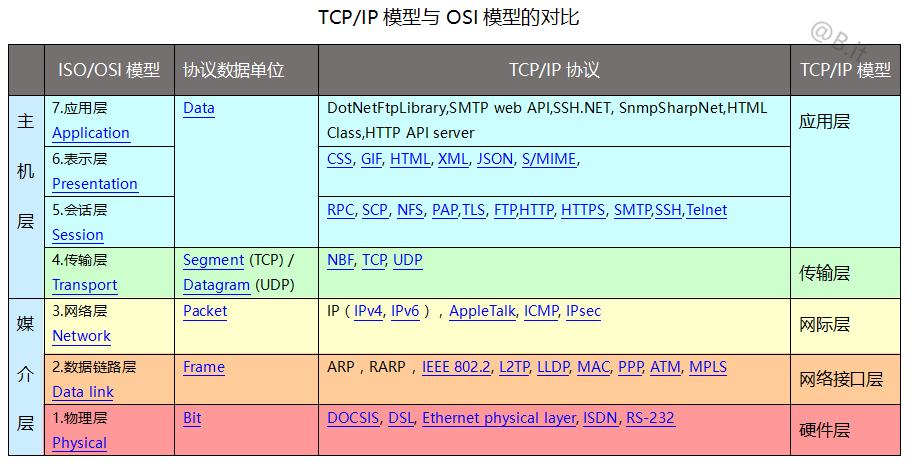Open the Session layer link
911x466 pixels.
coord(78,235)
